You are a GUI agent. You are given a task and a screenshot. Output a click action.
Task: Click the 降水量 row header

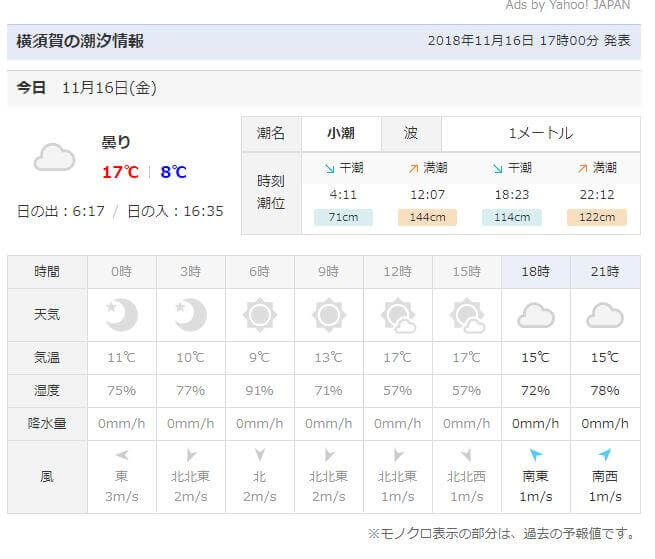(47, 424)
